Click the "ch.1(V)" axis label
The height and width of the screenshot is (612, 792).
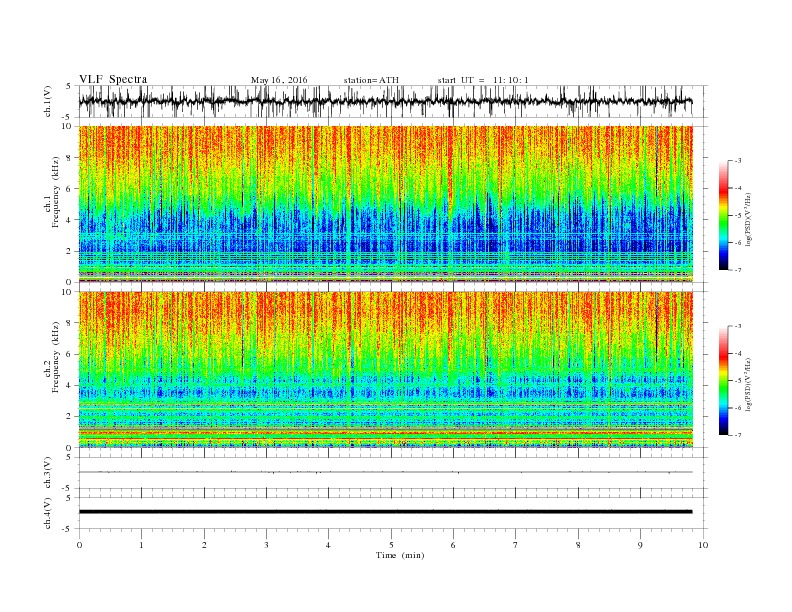48,101
